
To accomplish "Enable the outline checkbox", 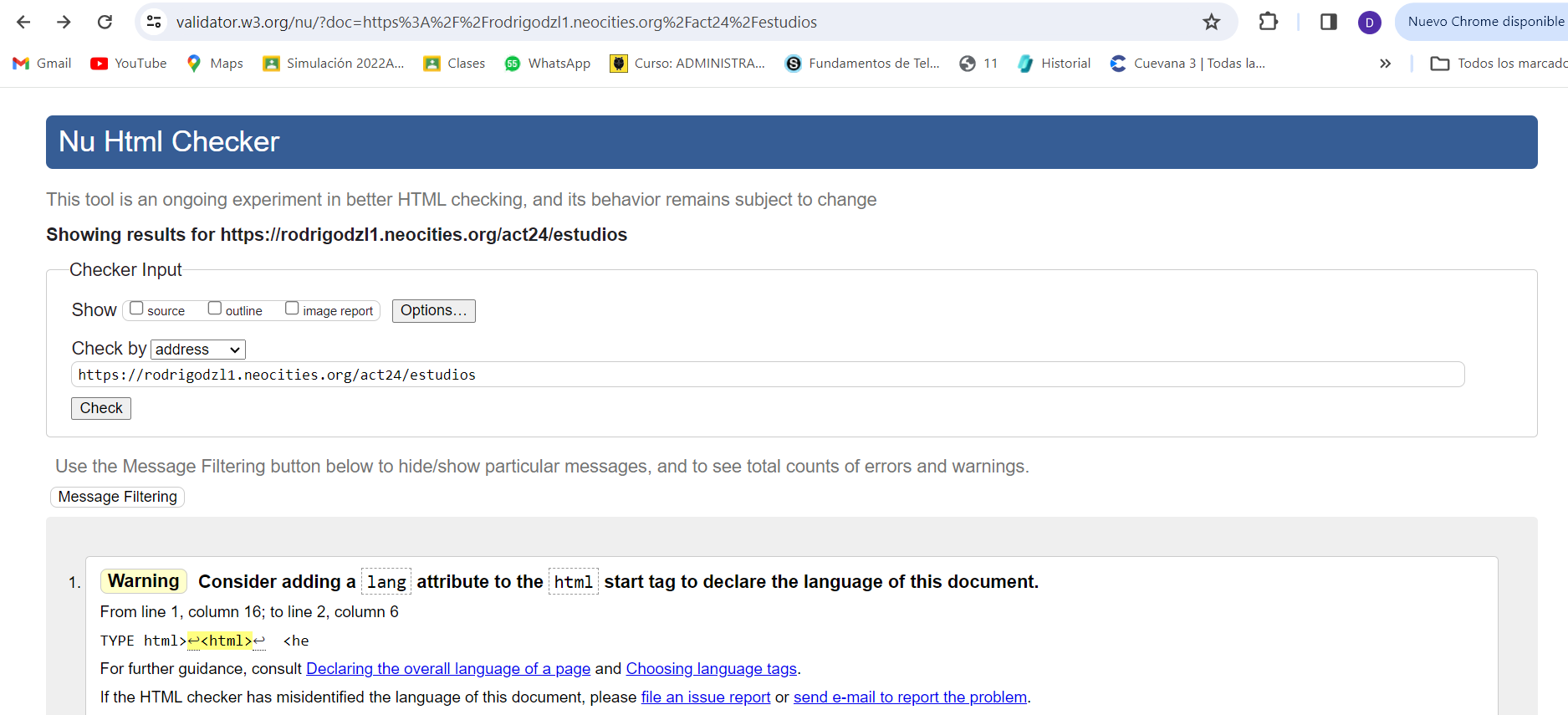I will pos(215,309).
